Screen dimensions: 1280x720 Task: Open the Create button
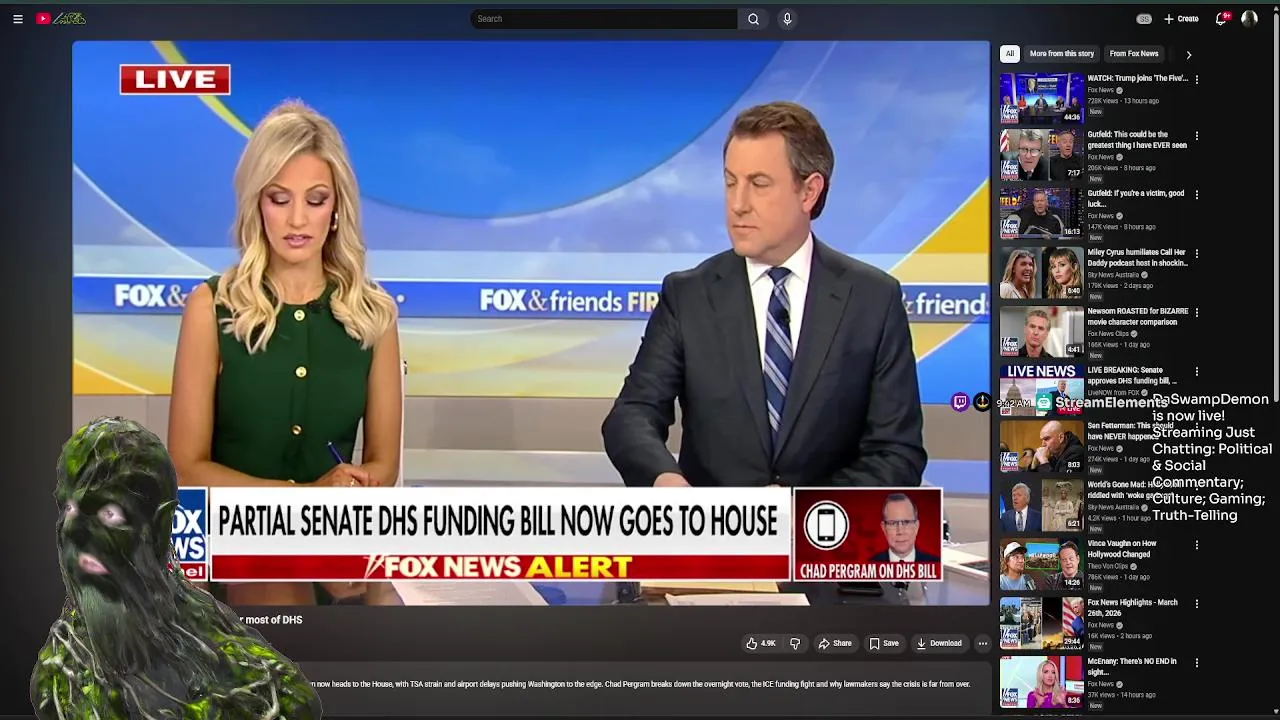(1181, 19)
